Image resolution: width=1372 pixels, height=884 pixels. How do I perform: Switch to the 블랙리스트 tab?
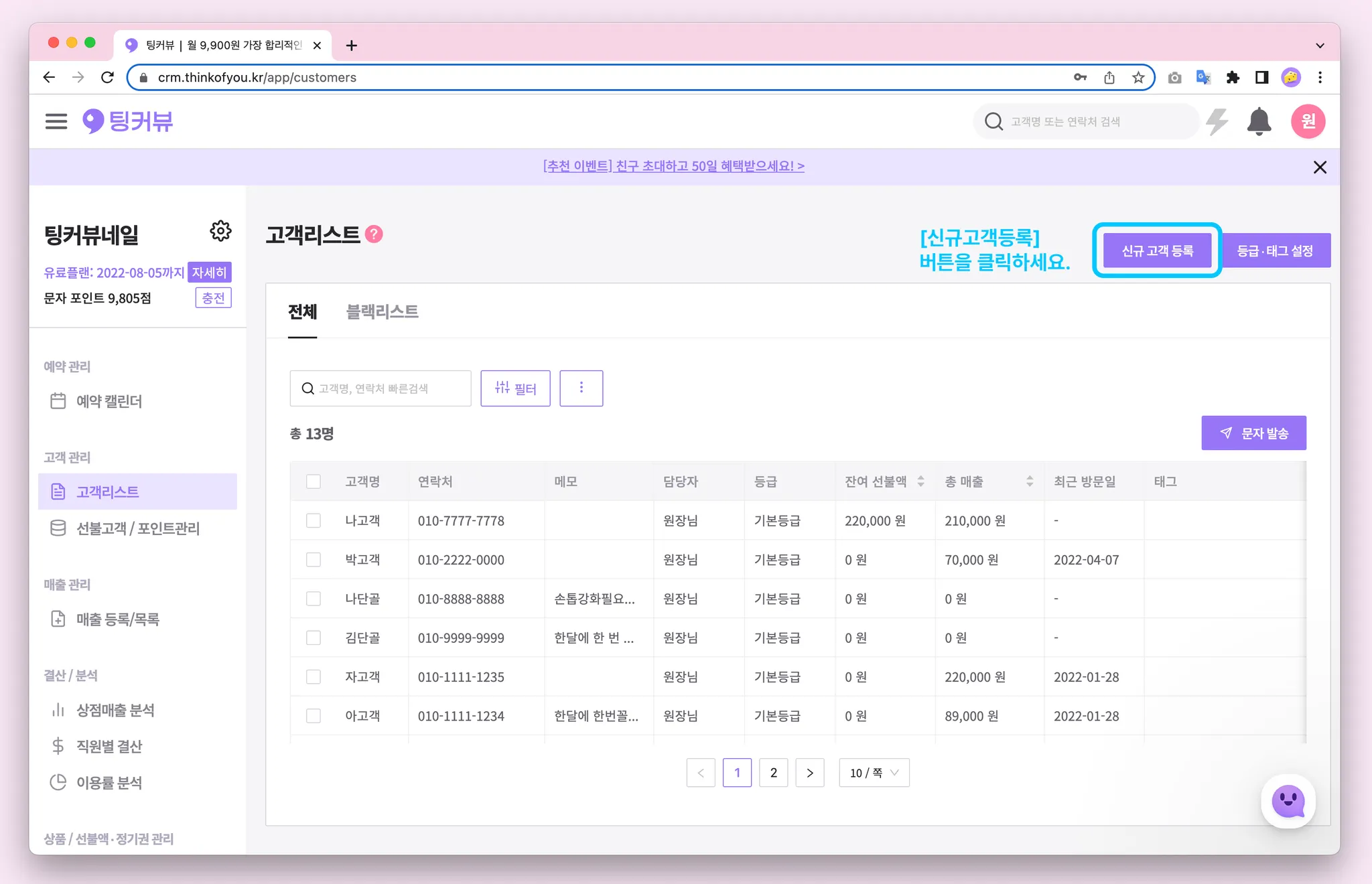[x=382, y=311]
